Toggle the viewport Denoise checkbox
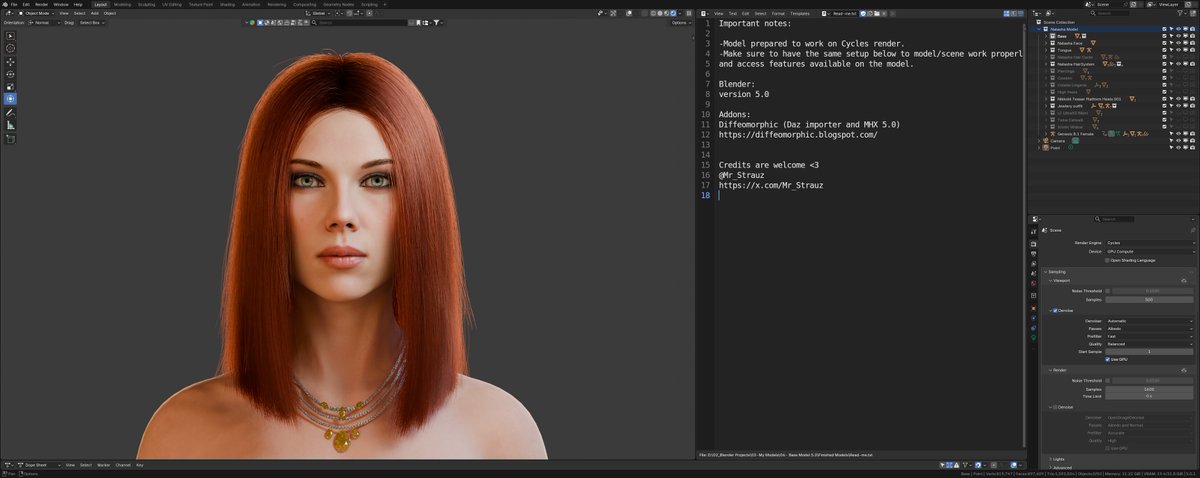 [x=1054, y=310]
